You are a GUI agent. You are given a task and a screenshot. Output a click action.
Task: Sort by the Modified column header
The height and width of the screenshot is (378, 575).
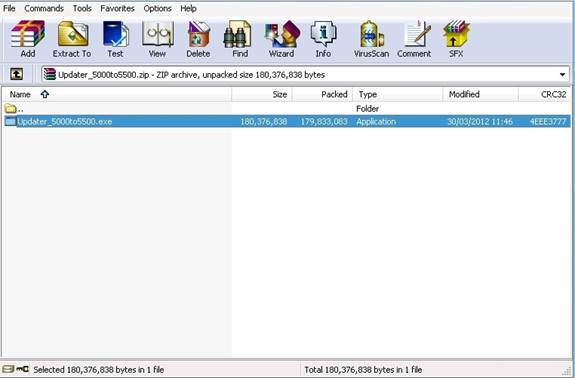(x=481, y=94)
